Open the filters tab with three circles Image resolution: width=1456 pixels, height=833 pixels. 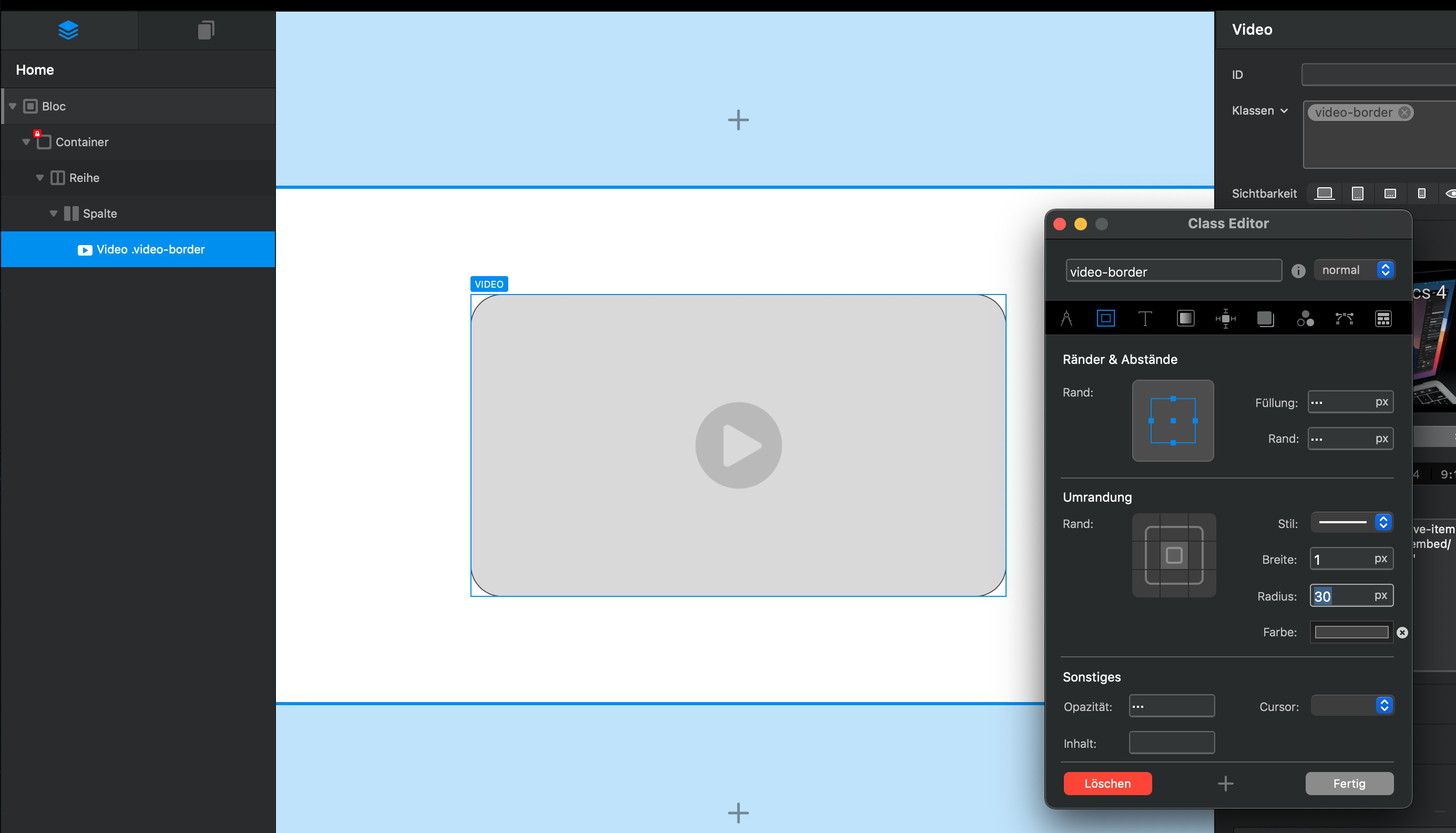tap(1305, 319)
